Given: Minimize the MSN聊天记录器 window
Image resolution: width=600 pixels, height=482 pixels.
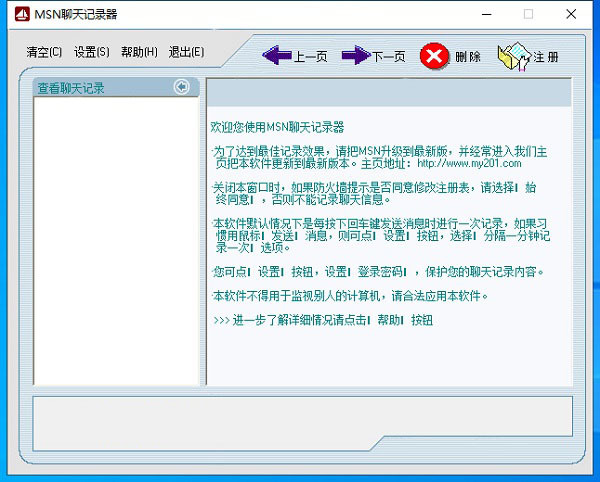Looking at the screenshot, I should [486, 15].
